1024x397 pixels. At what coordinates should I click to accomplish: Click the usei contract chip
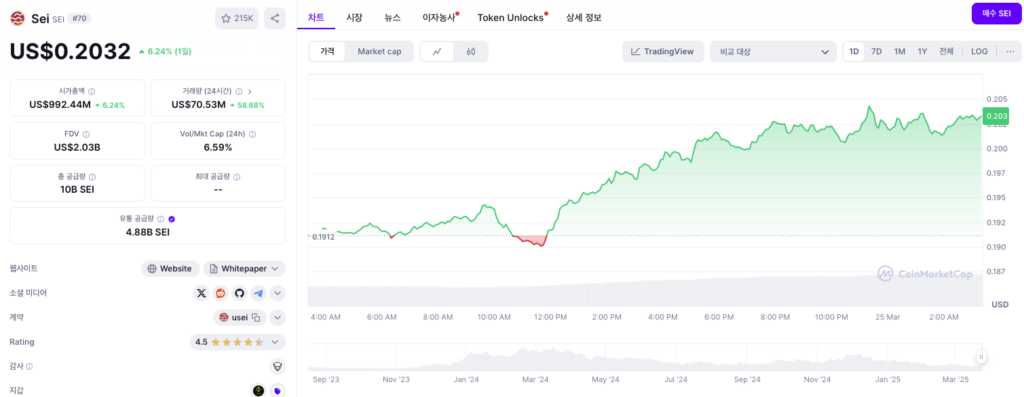coord(240,318)
